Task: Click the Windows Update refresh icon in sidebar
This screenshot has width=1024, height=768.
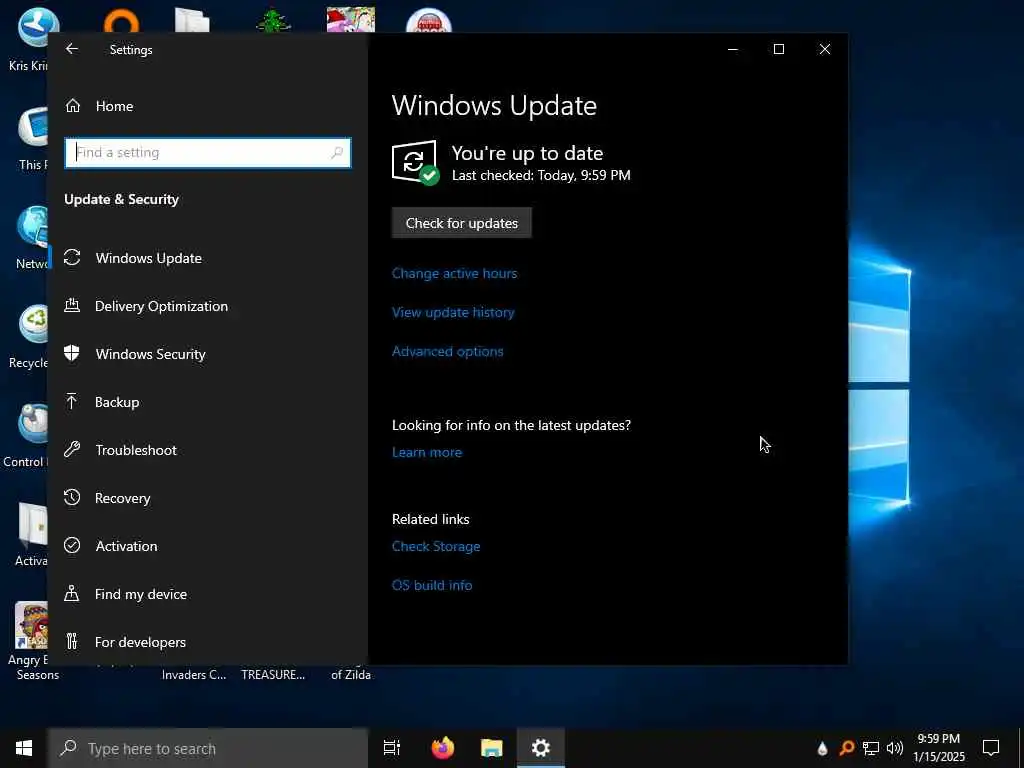Action: [72, 257]
